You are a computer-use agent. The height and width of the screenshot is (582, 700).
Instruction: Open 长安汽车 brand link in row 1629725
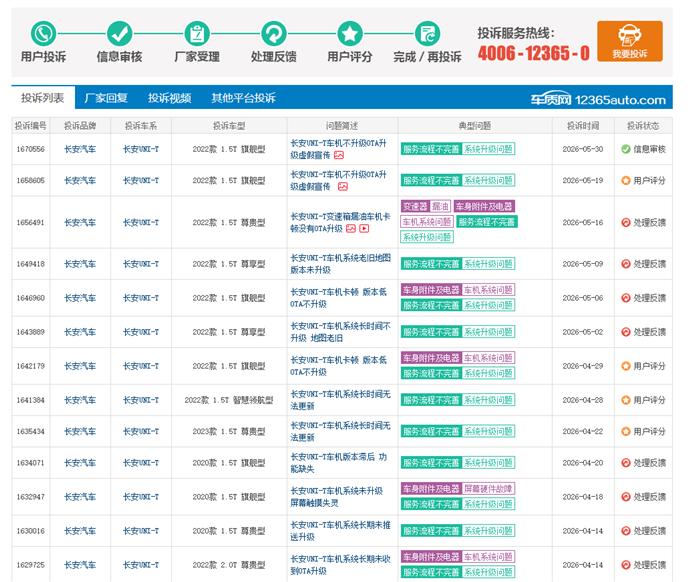tap(80, 565)
